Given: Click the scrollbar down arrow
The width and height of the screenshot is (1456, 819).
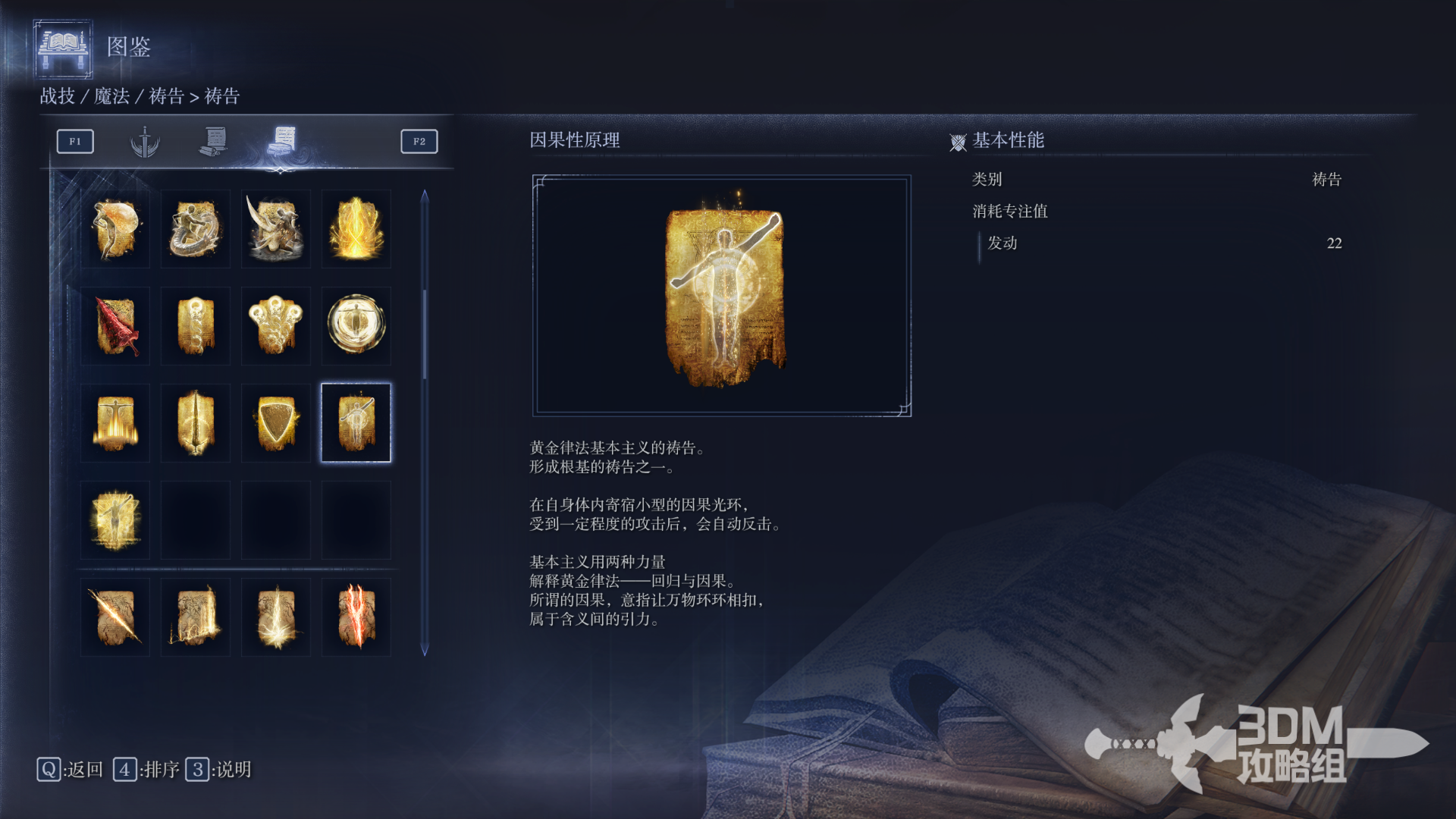Looking at the screenshot, I should 425,649.
